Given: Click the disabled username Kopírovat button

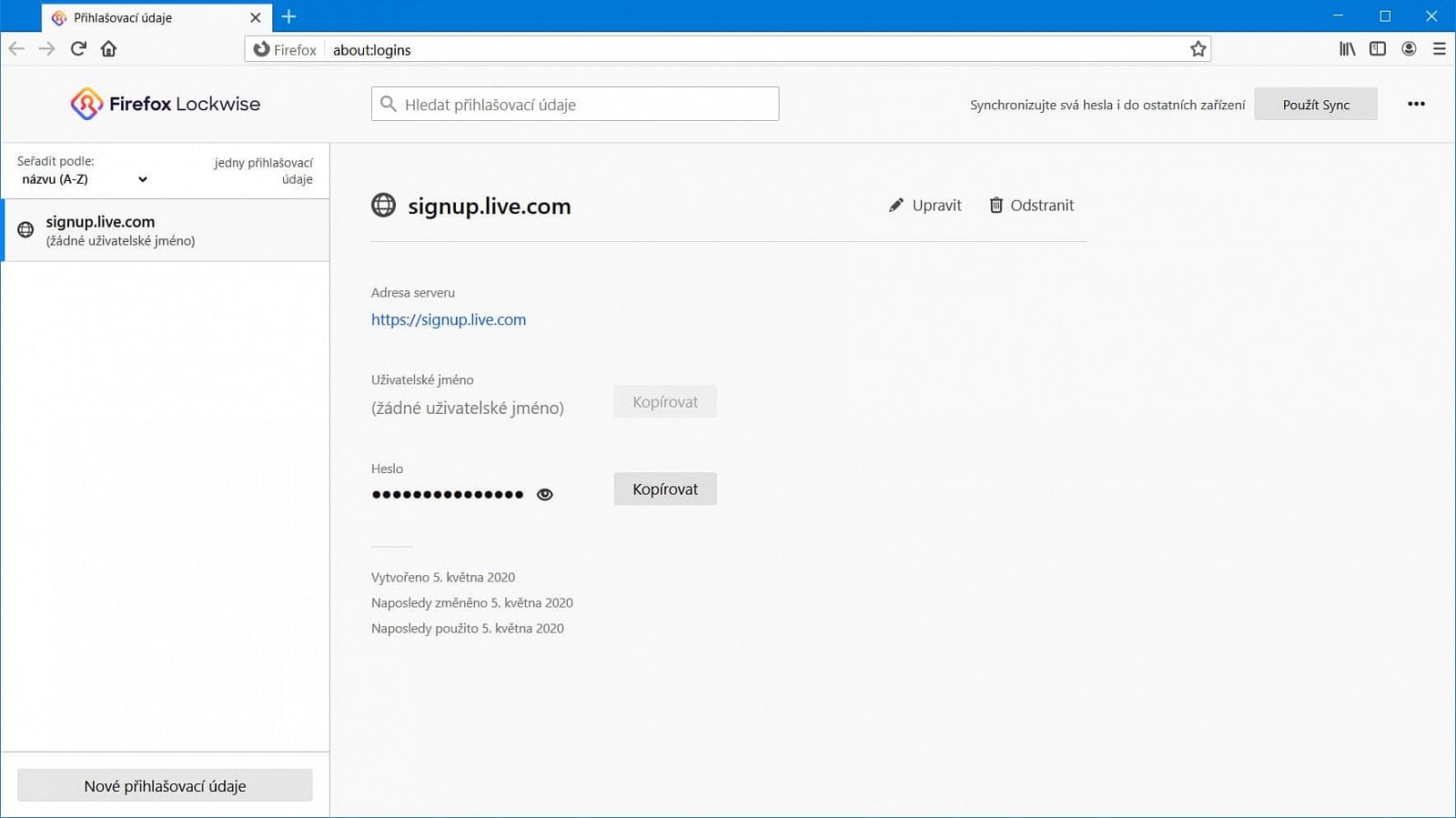Looking at the screenshot, I should (x=665, y=401).
